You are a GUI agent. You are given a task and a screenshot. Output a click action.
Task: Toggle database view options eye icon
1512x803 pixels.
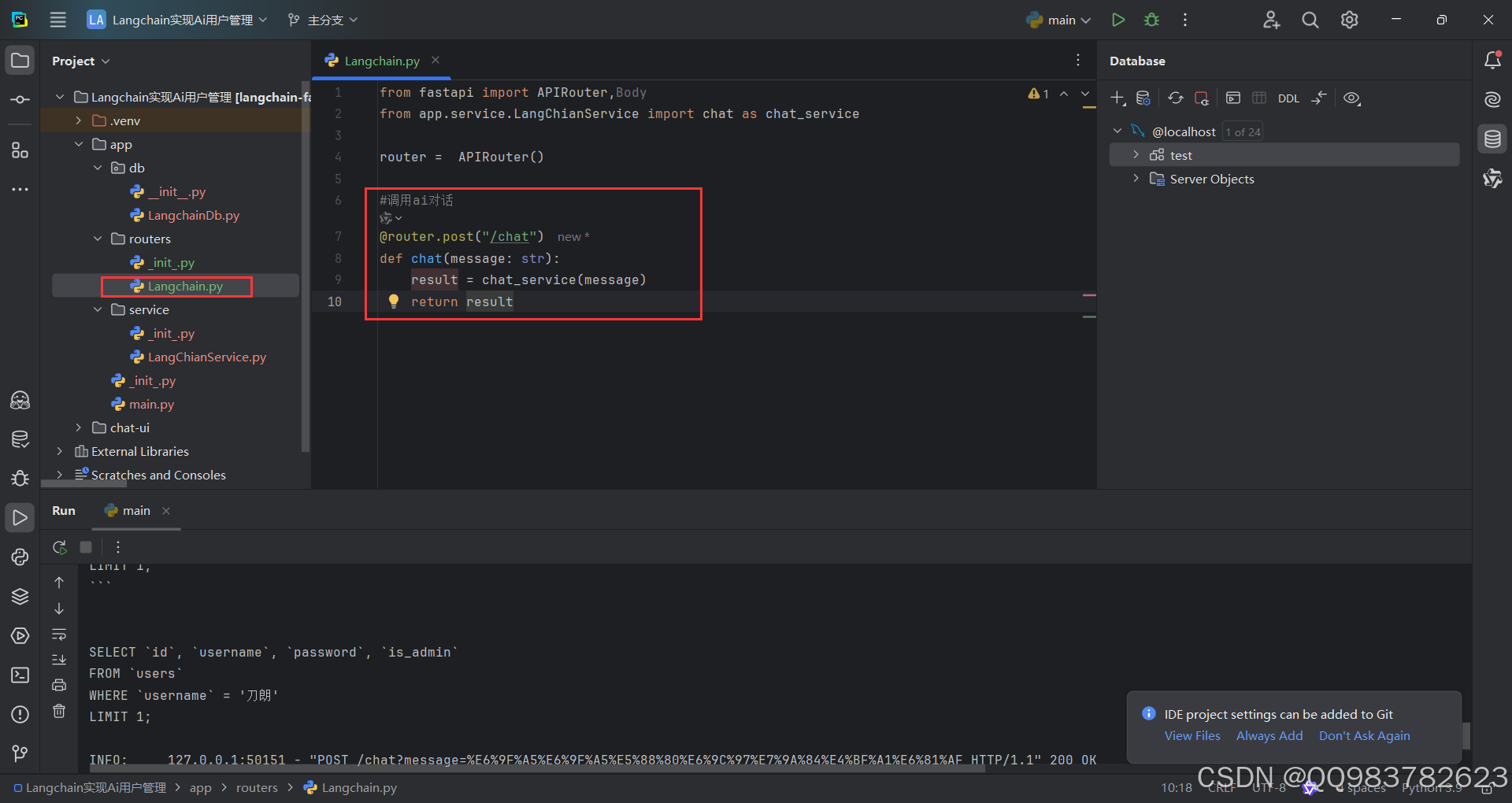coord(1352,98)
